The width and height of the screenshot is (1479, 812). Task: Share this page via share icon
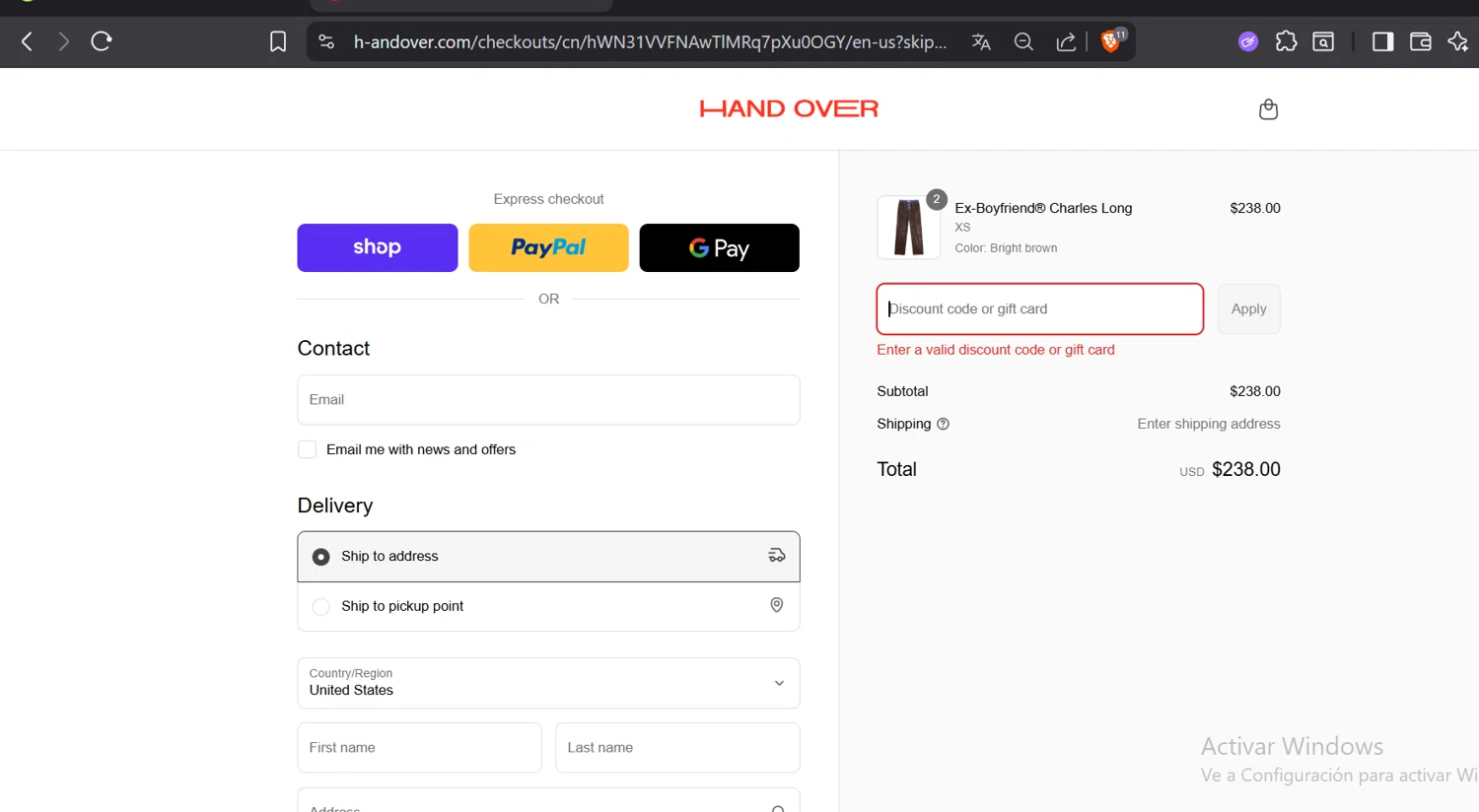coord(1066,41)
